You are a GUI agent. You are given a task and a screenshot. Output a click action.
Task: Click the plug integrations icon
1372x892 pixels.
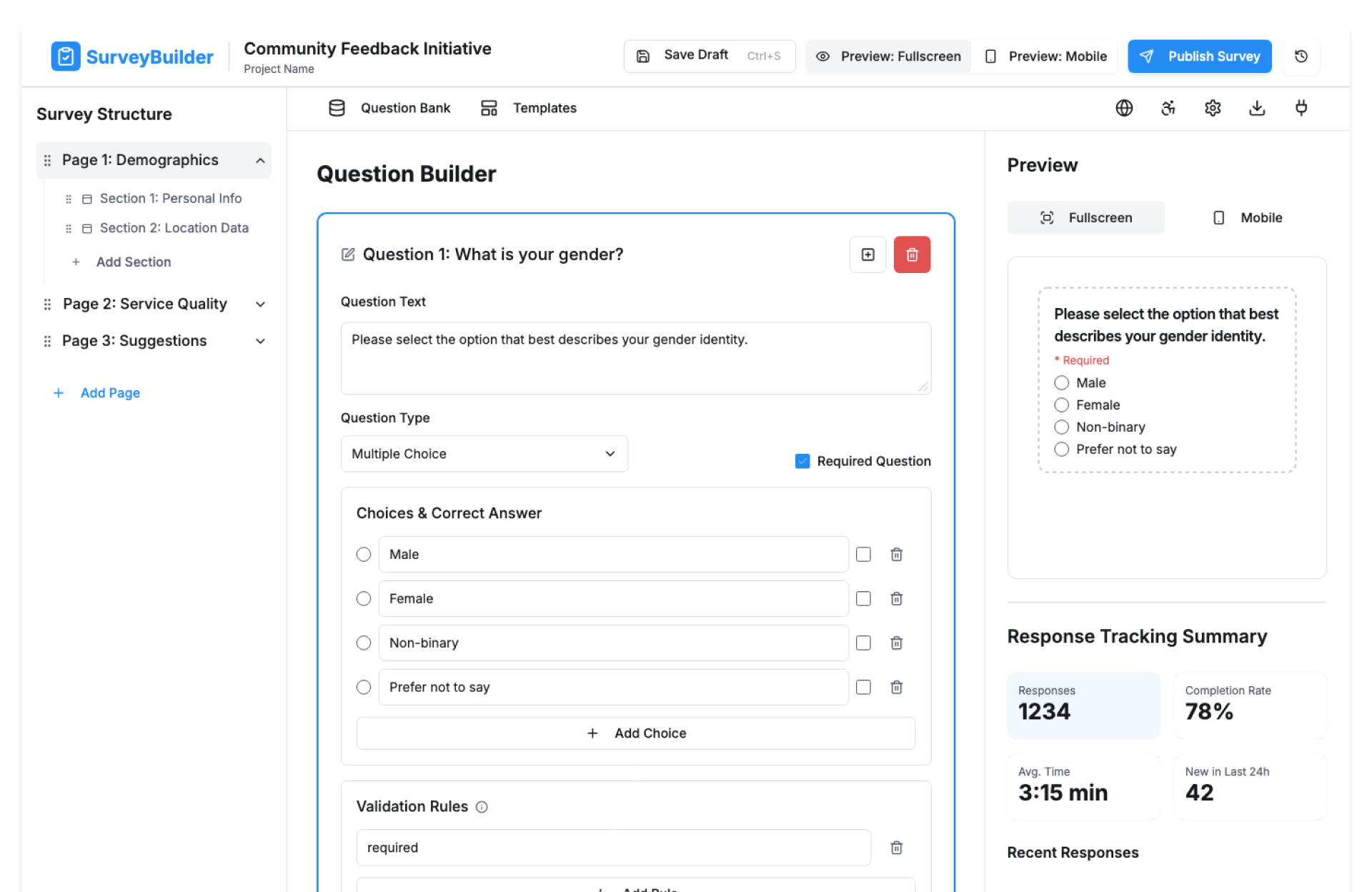coord(1301,108)
